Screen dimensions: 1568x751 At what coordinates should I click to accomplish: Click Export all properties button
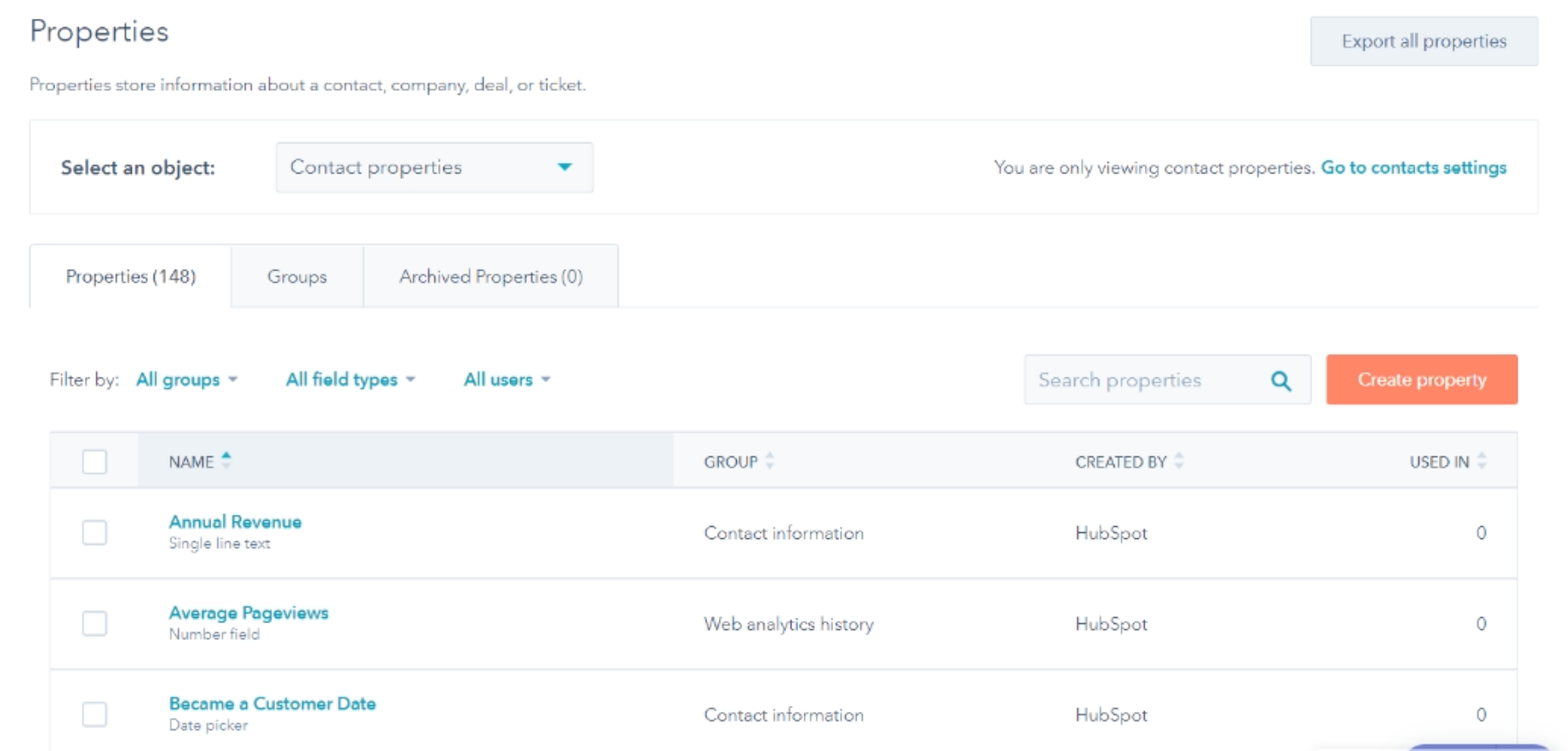point(1423,41)
